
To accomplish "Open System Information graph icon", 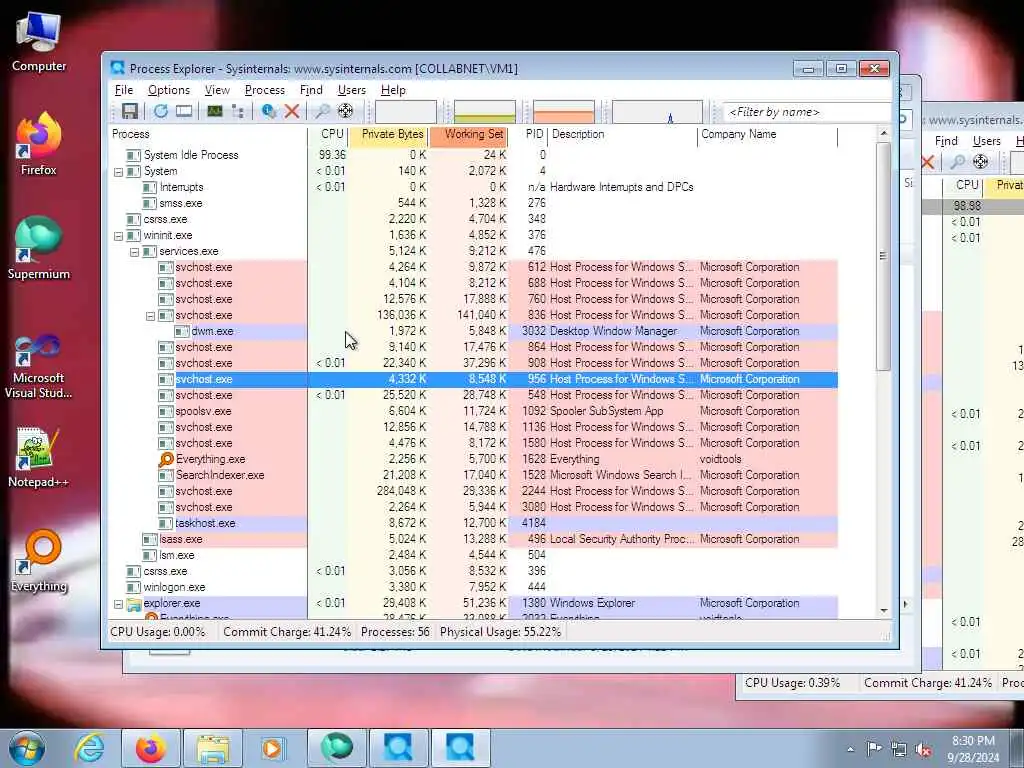I will click(215, 111).
